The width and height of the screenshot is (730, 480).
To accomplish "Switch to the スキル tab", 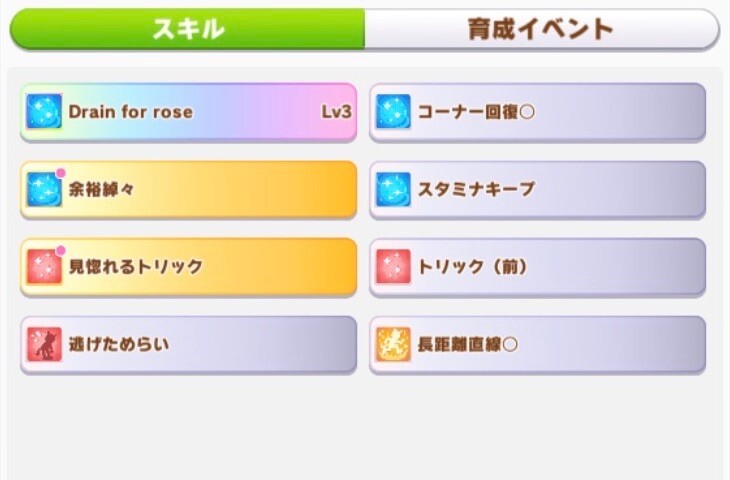I will (187, 29).
